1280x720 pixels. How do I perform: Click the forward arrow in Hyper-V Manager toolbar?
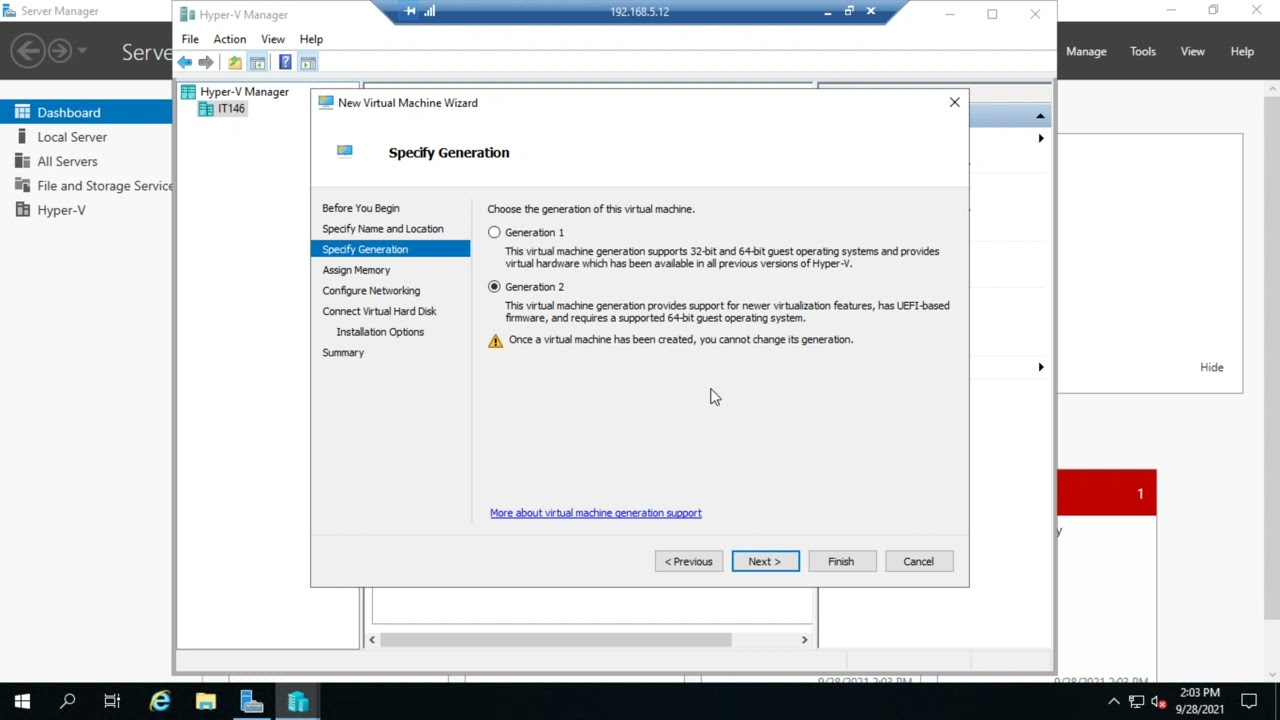coord(206,62)
